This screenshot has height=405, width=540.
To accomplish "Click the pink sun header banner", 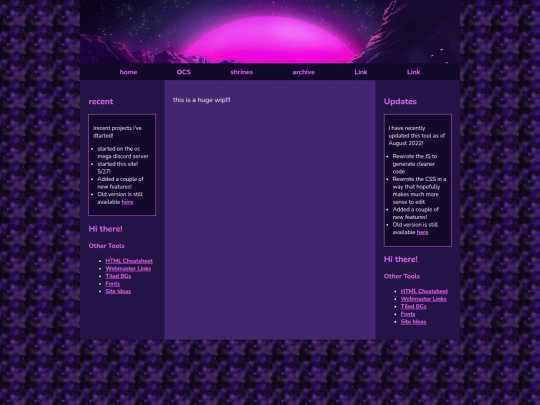I will click(x=270, y=32).
